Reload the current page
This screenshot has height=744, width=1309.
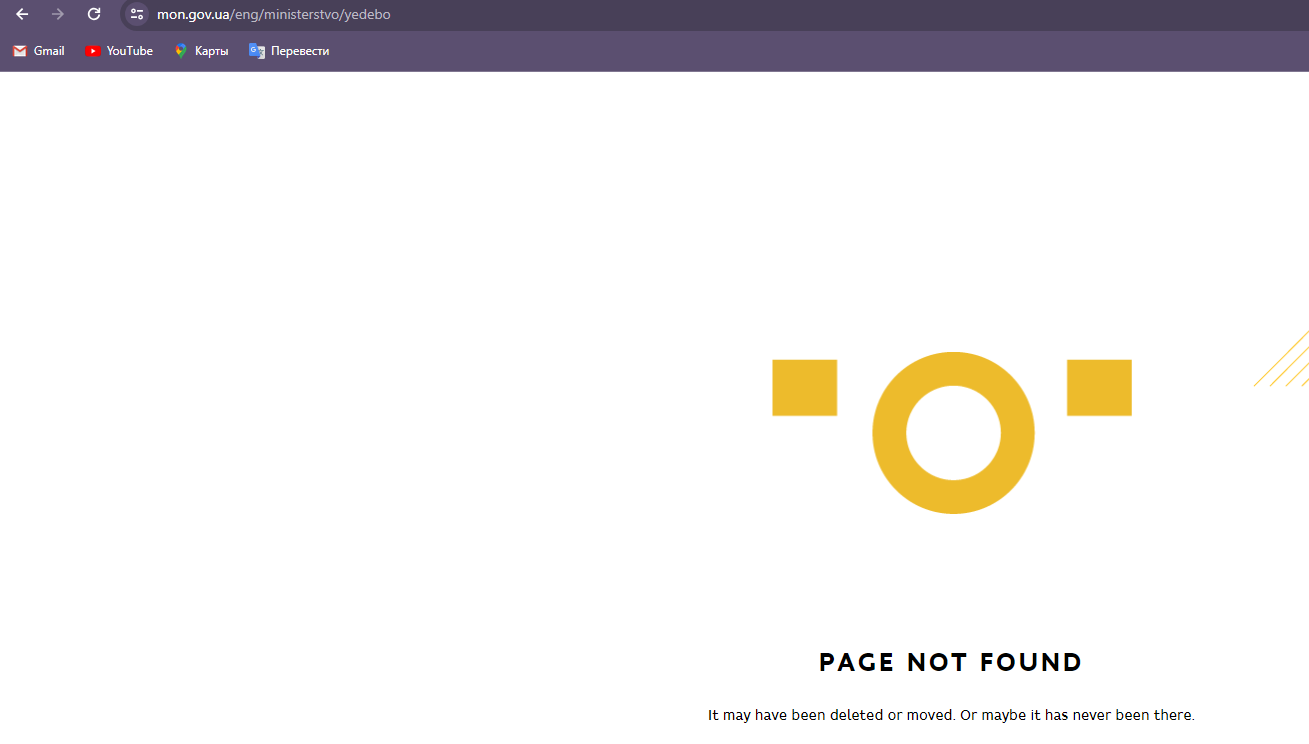[x=94, y=14]
